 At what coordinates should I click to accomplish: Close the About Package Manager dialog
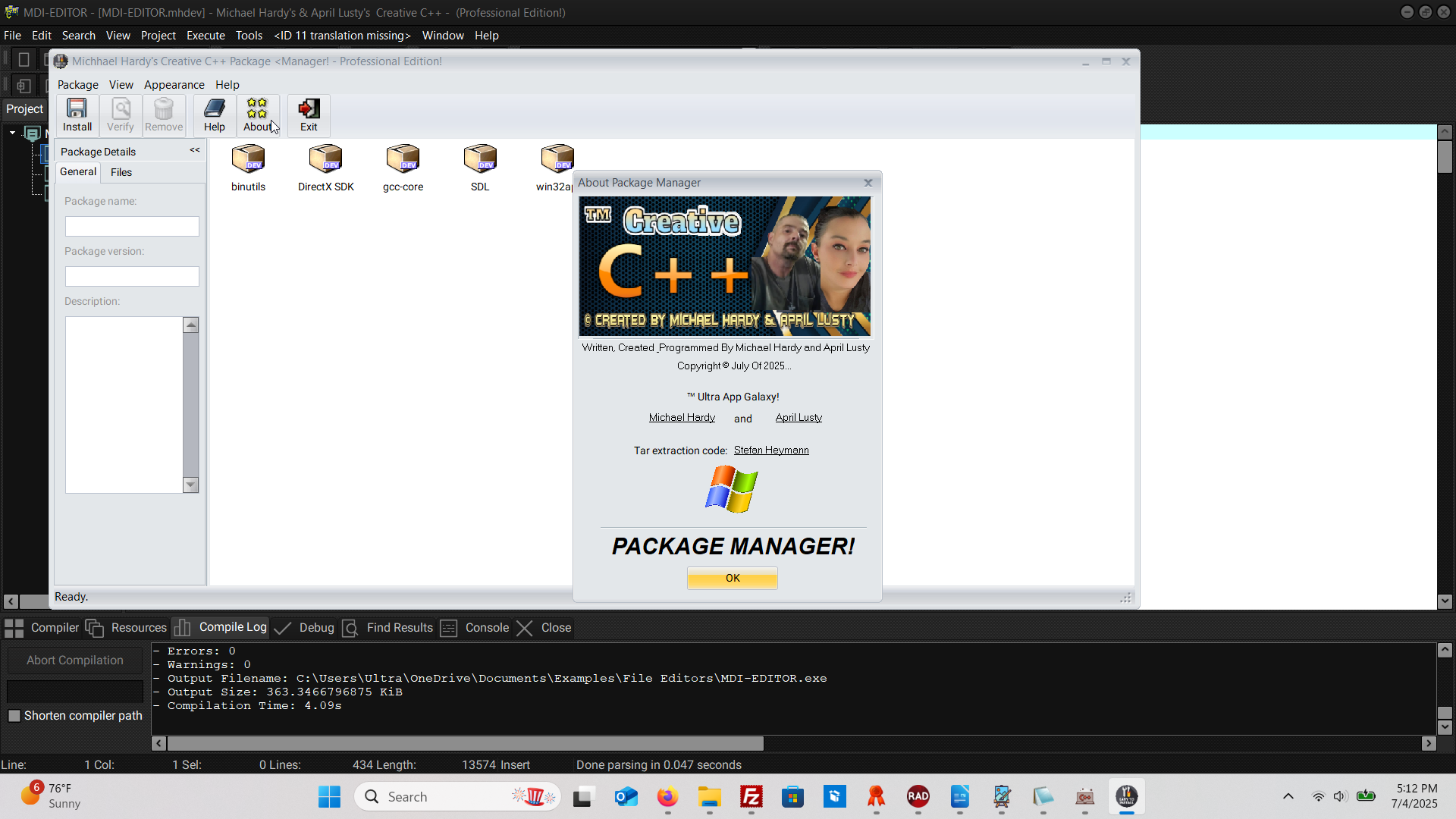[x=868, y=183]
